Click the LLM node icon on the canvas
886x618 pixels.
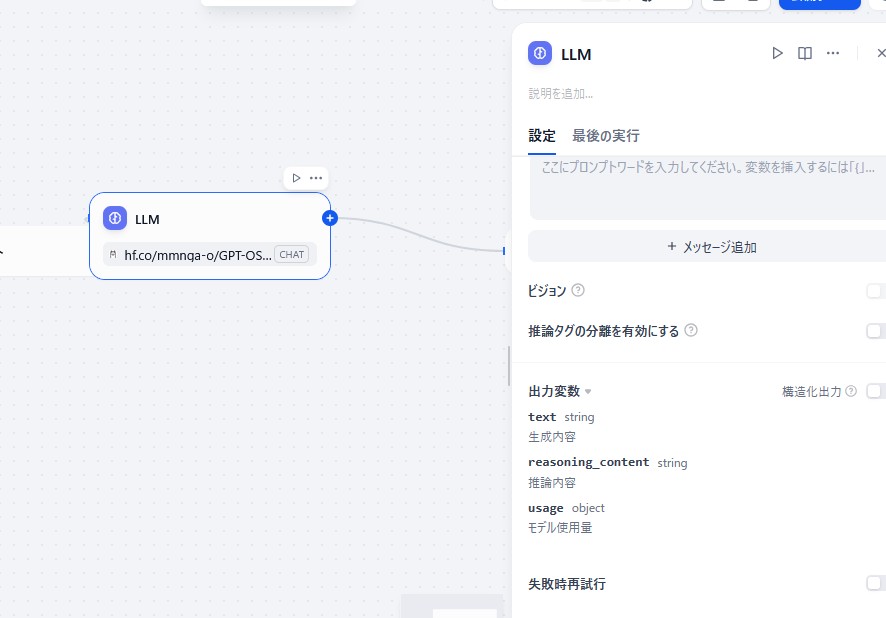113,218
